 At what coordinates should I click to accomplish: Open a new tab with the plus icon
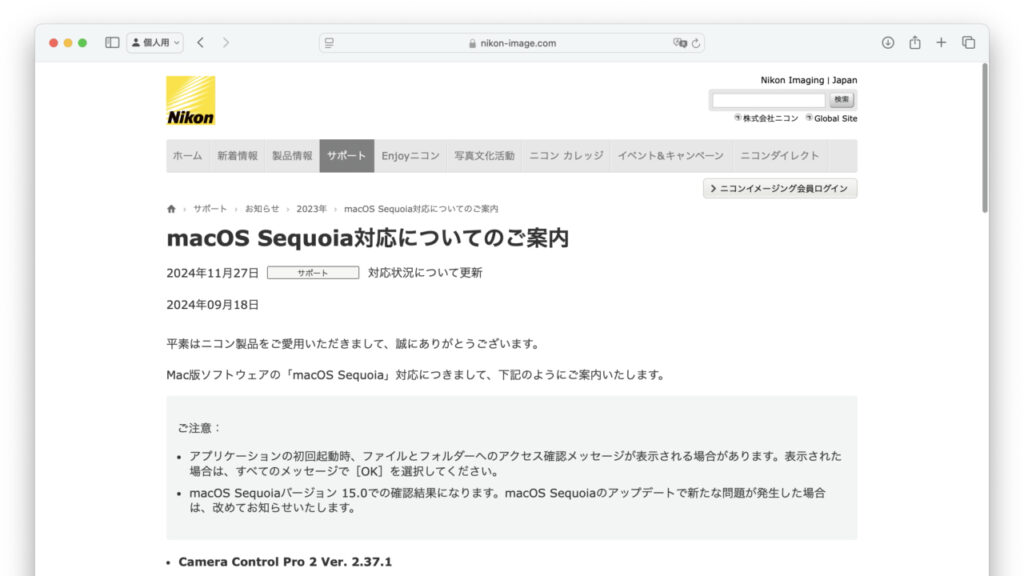(940, 43)
